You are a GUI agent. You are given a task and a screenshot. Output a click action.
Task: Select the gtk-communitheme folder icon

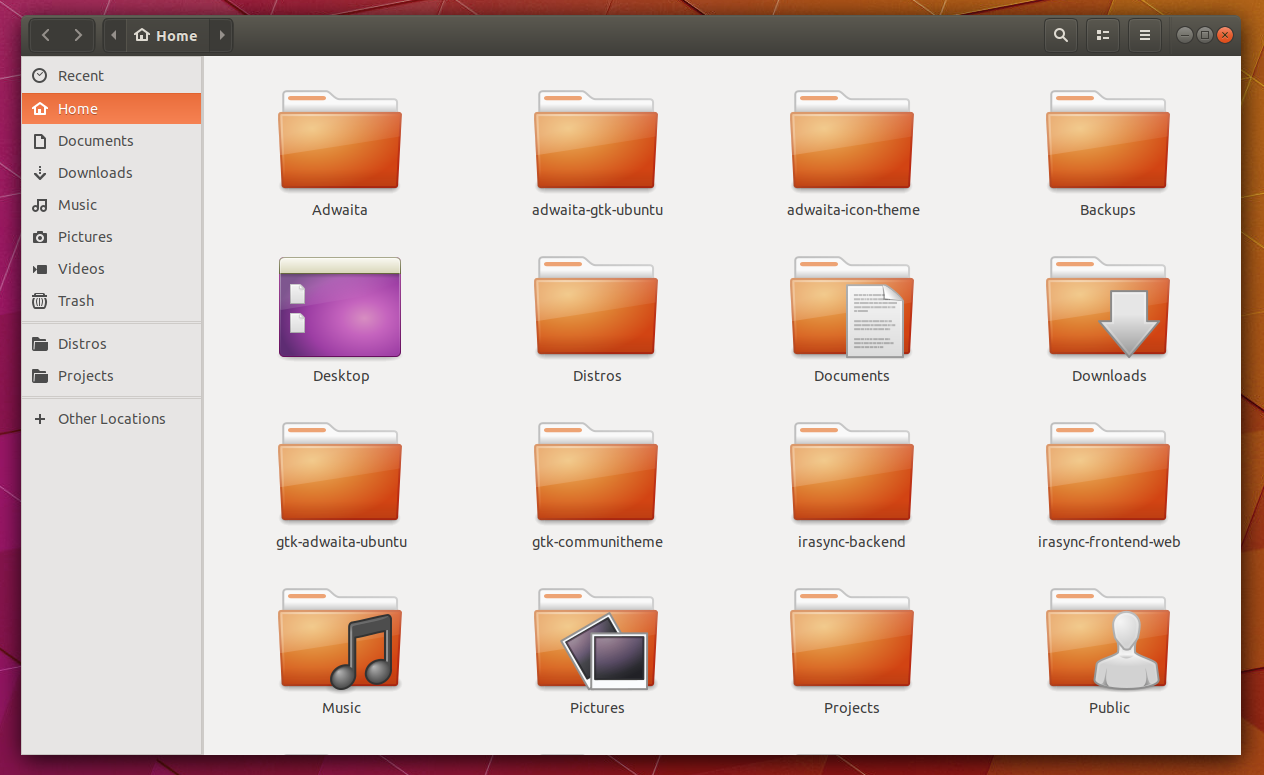tap(596, 472)
